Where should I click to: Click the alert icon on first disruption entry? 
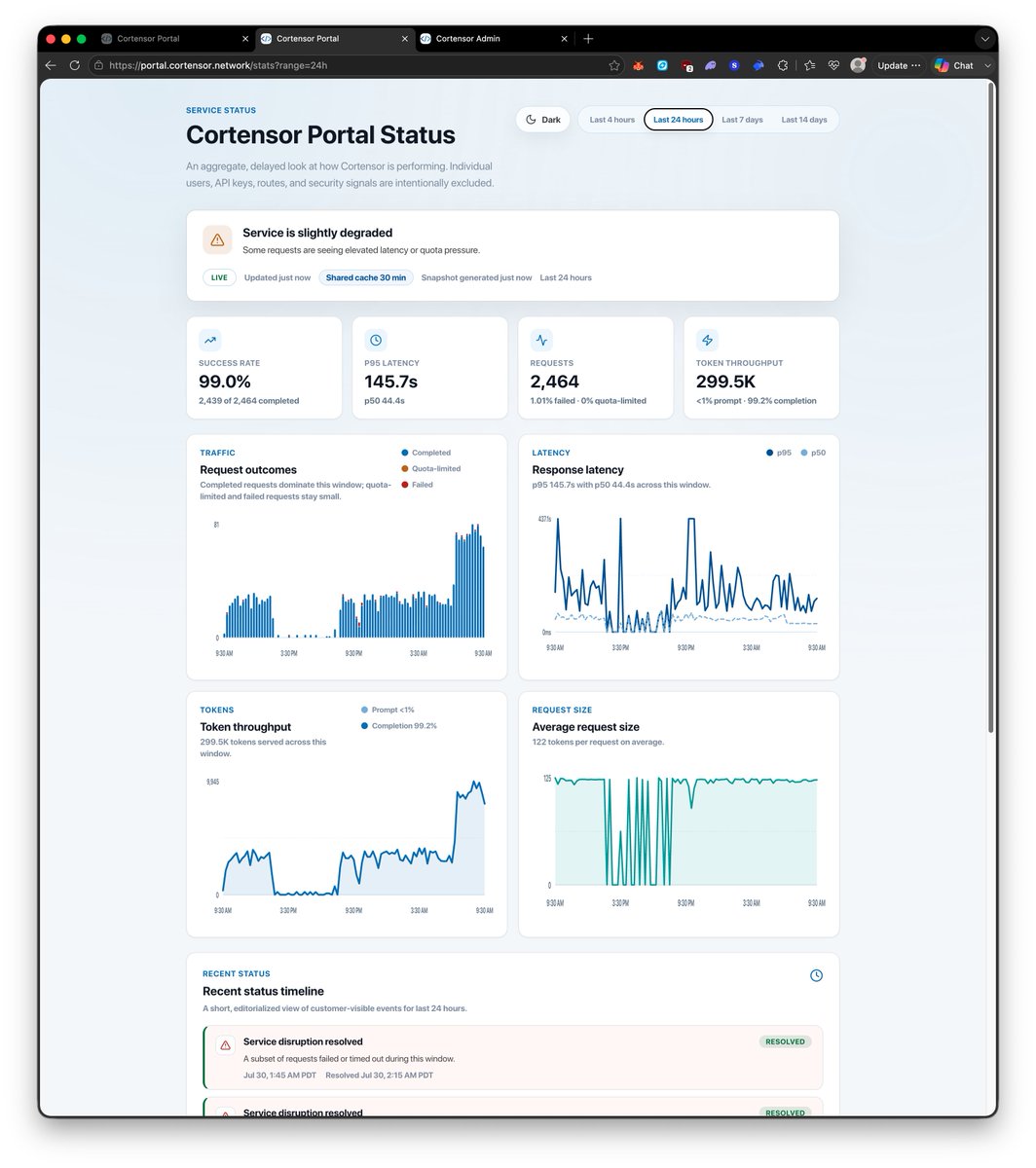tap(225, 1044)
